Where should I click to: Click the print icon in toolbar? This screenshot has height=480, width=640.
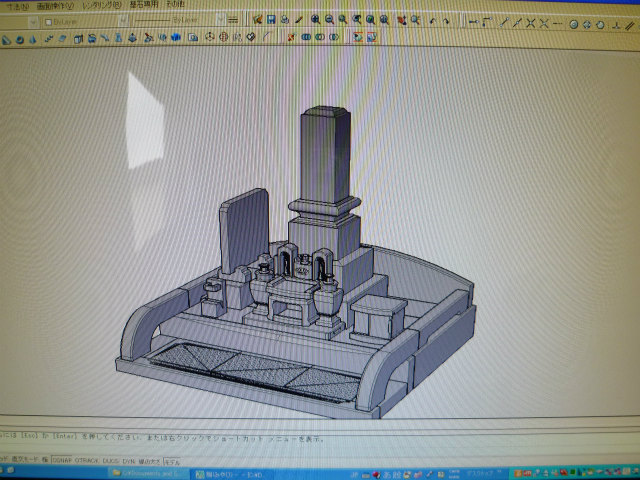coord(285,19)
